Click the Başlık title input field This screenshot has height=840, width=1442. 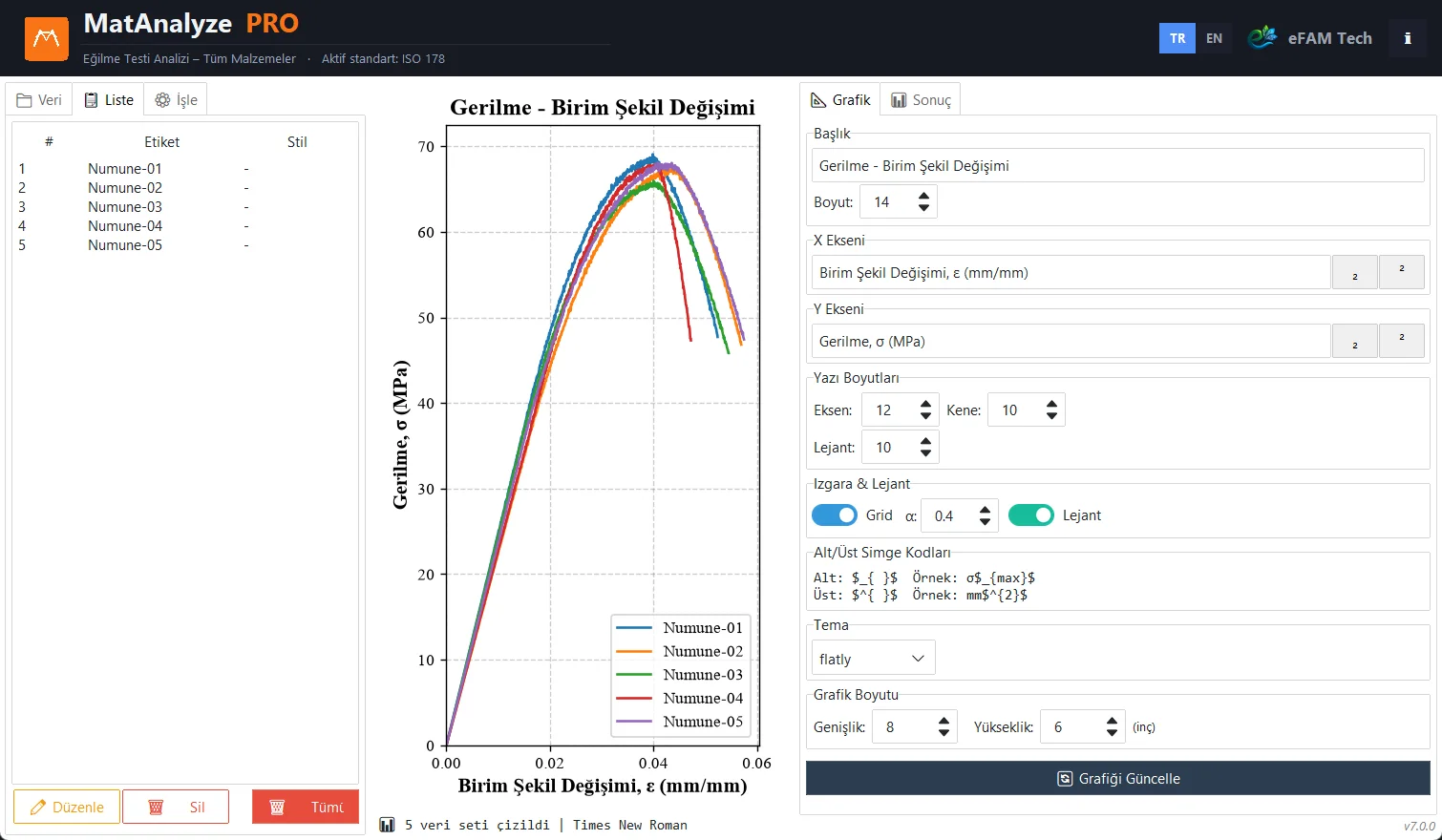(1118, 165)
